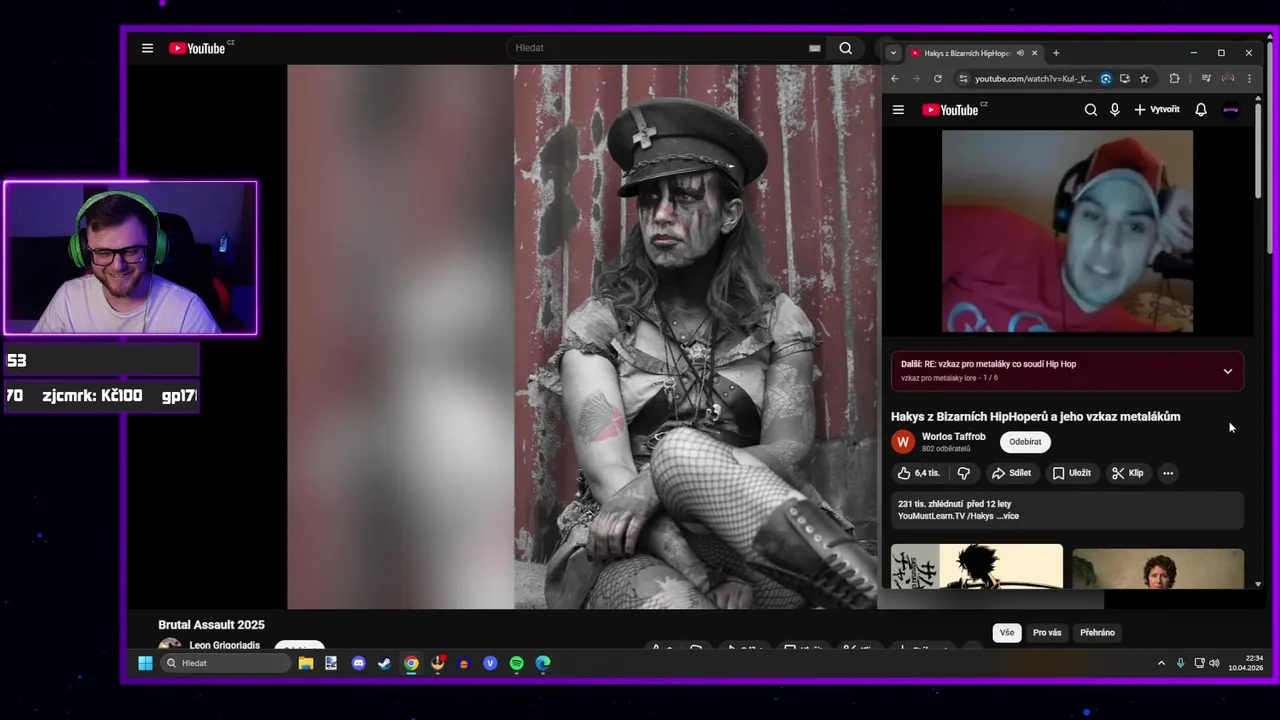Open the Worlos Taffrob channel name link
Image resolution: width=1280 pixels, height=720 pixels.
pyautogui.click(x=953, y=437)
